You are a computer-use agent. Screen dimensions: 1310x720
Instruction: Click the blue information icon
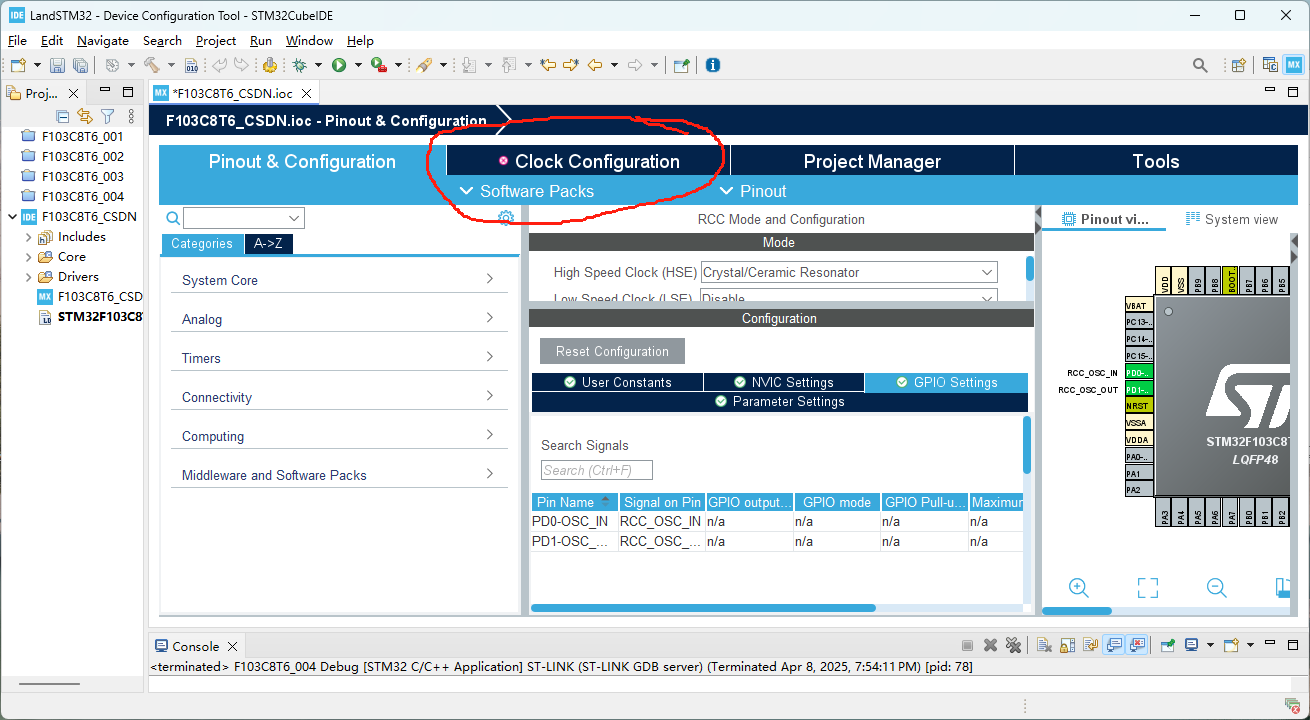(713, 65)
